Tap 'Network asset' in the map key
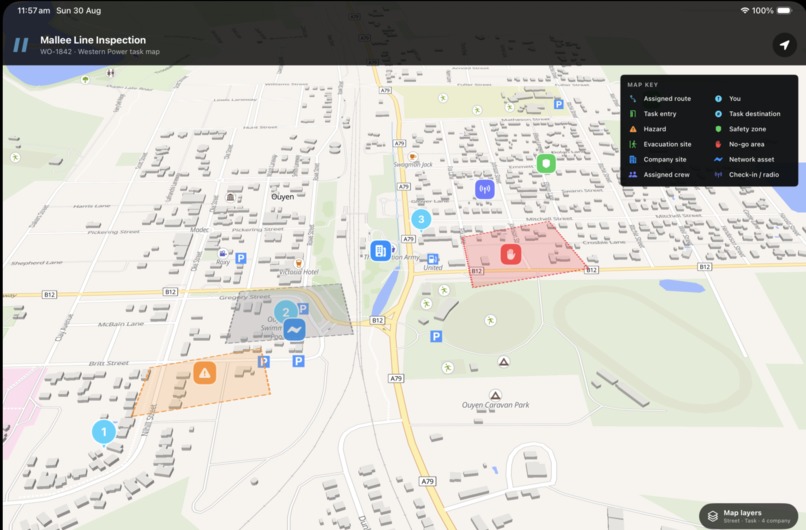 751,159
